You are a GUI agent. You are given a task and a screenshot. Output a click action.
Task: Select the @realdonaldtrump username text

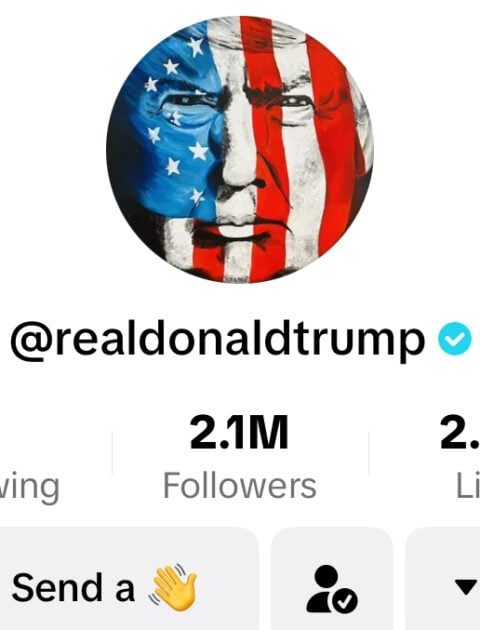[217, 340]
